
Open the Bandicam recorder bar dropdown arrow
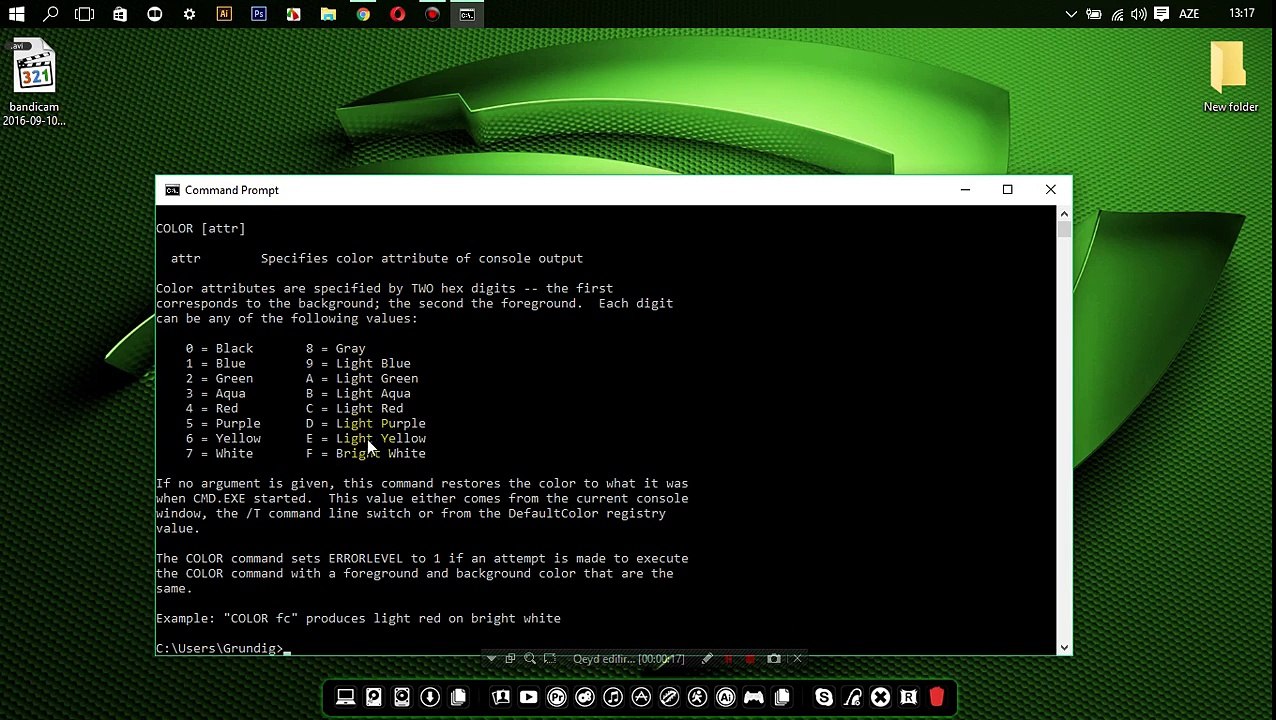tap(491, 659)
